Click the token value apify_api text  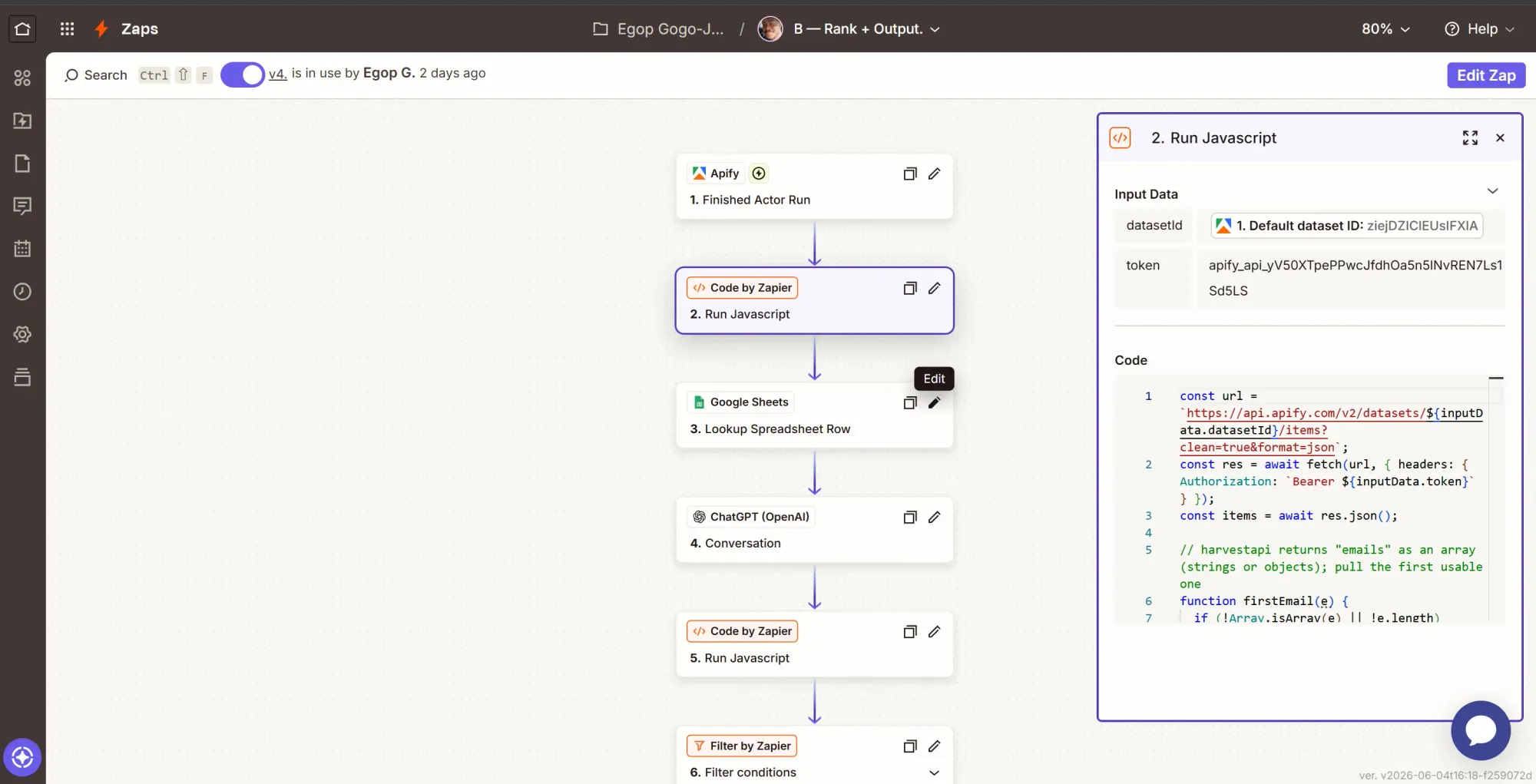coord(1355,278)
